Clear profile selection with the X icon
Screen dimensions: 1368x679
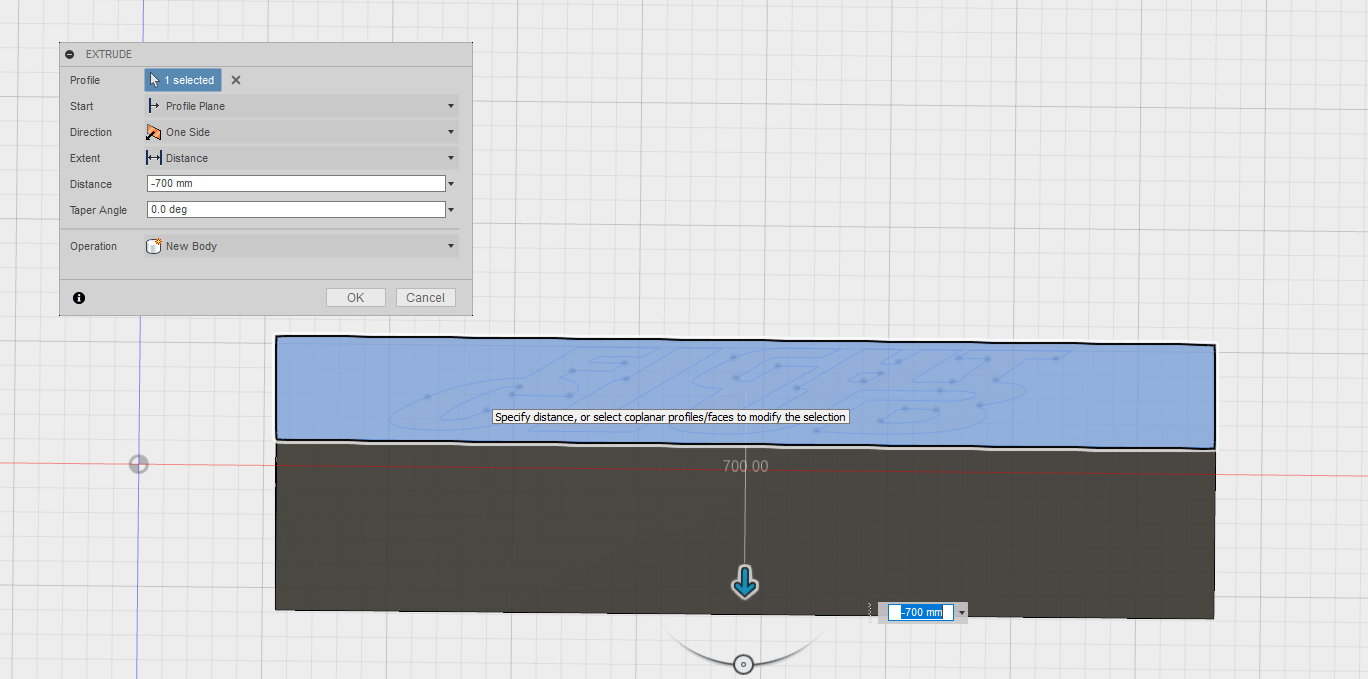click(236, 80)
